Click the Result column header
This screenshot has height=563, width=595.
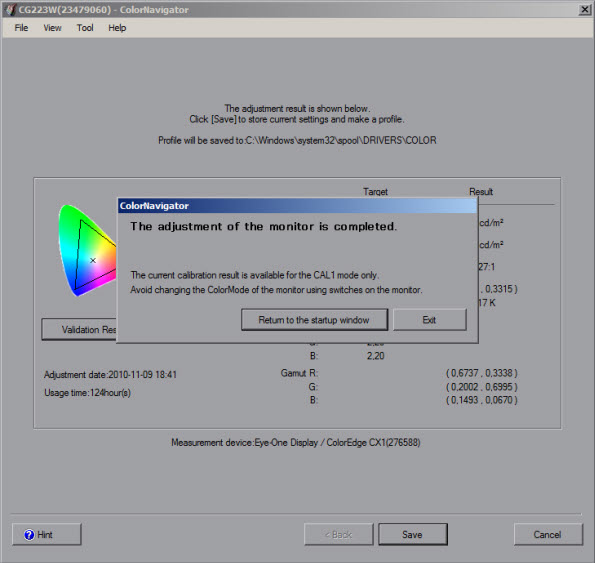coord(481,192)
